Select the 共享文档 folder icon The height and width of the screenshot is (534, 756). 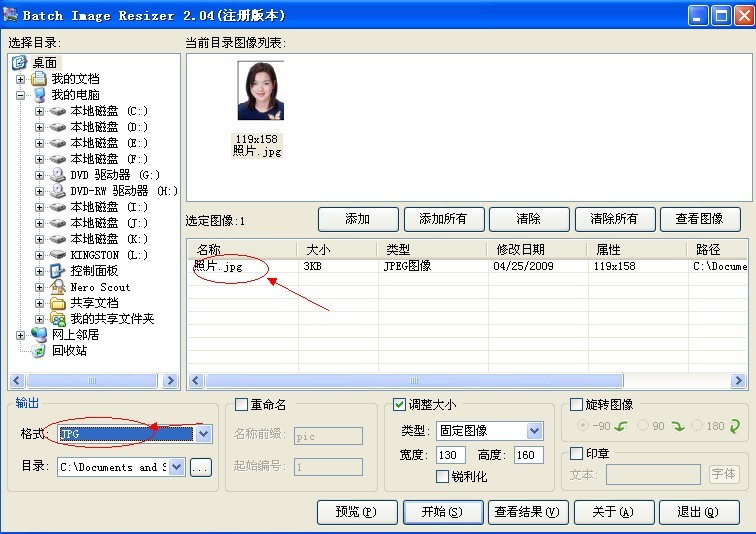click(58, 303)
